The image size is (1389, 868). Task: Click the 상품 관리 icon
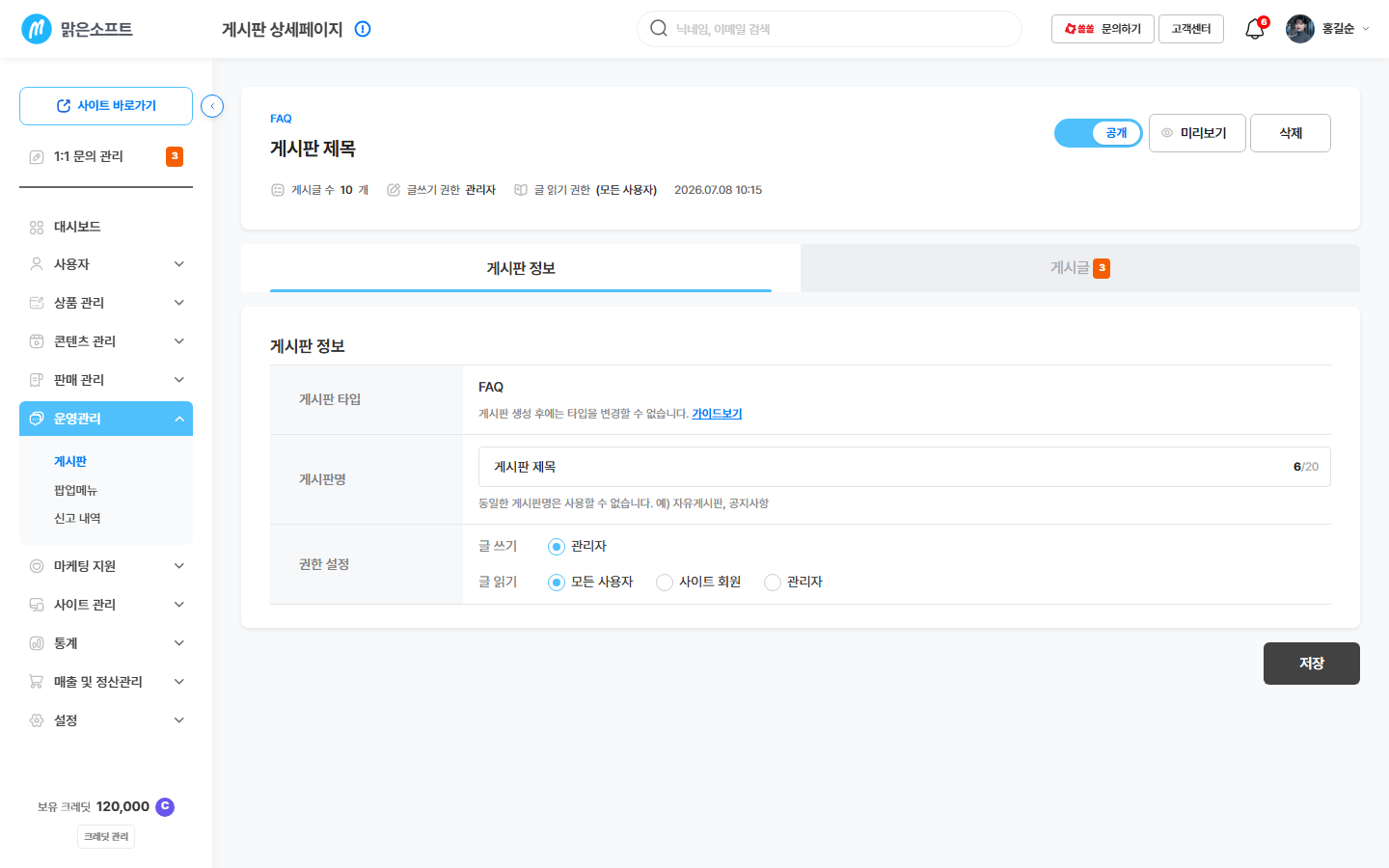pos(37,303)
